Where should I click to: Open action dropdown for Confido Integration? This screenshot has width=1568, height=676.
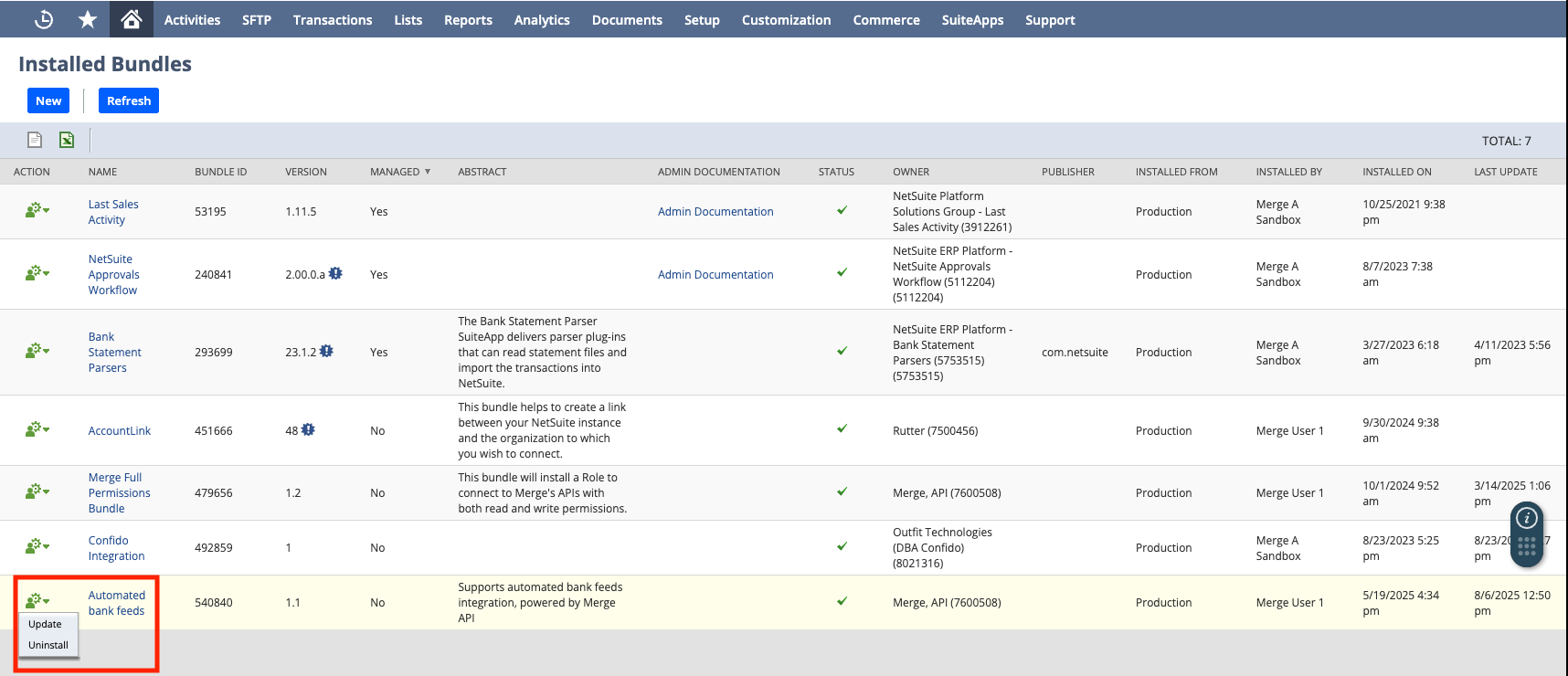37,547
